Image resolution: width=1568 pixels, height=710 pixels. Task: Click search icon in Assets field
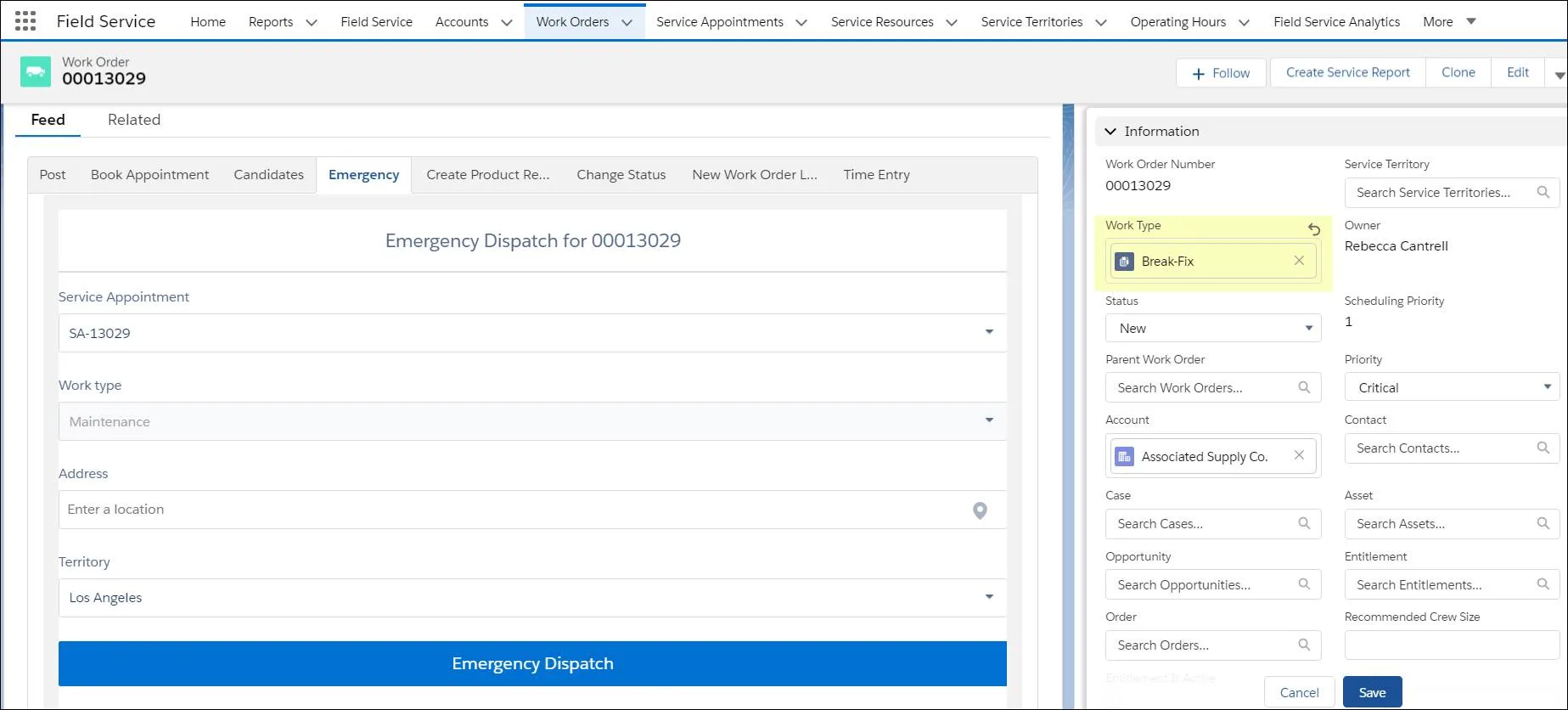tap(1543, 523)
